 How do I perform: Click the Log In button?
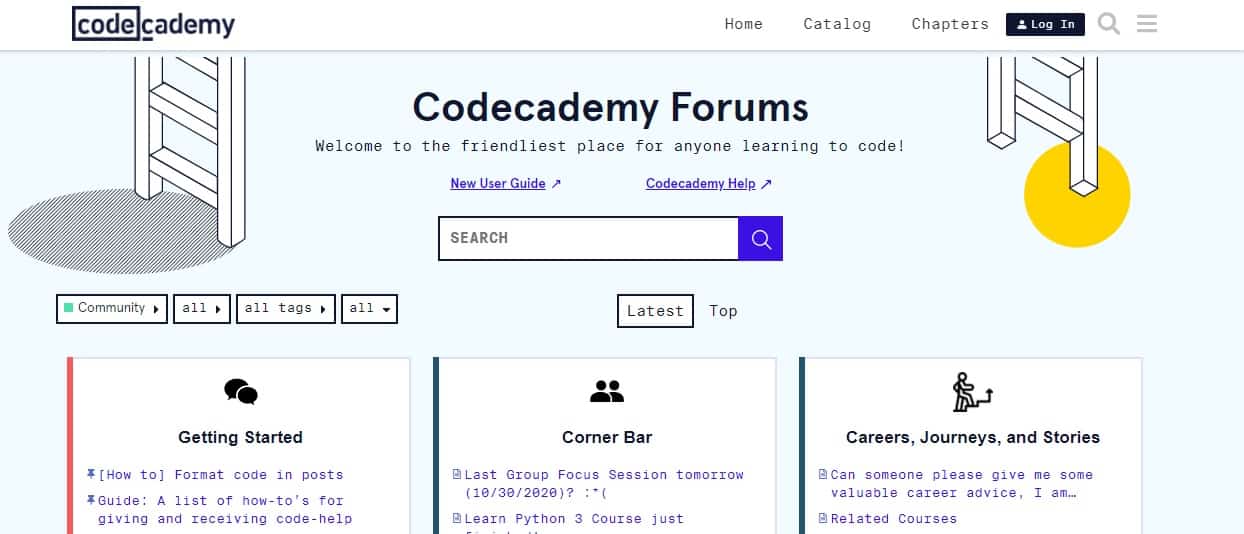[x=1045, y=24]
